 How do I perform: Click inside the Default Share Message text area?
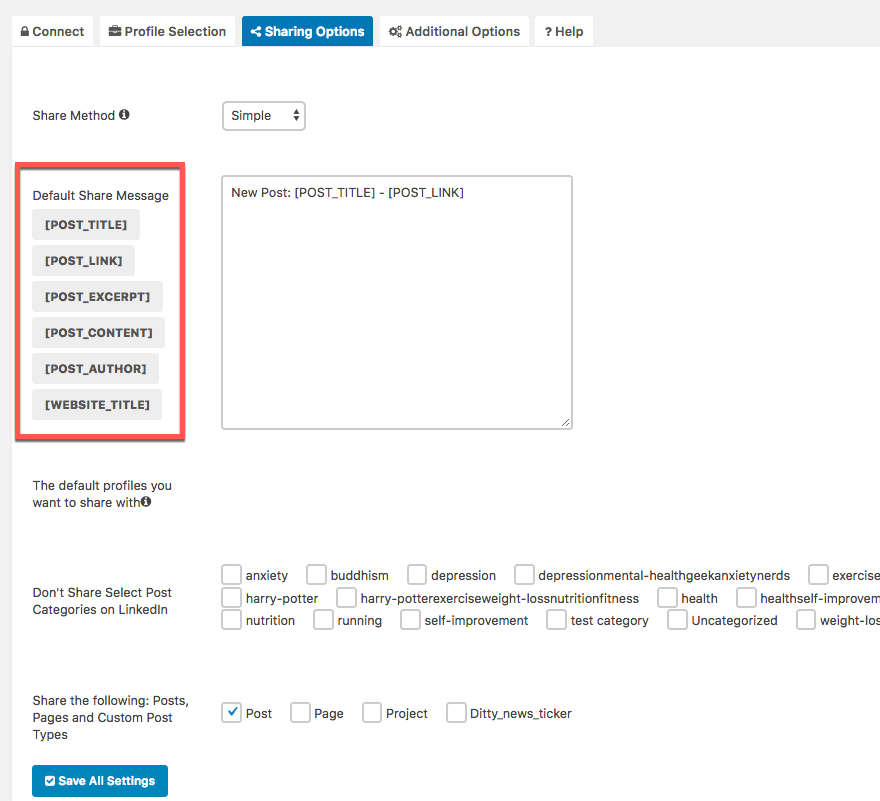point(397,303)
